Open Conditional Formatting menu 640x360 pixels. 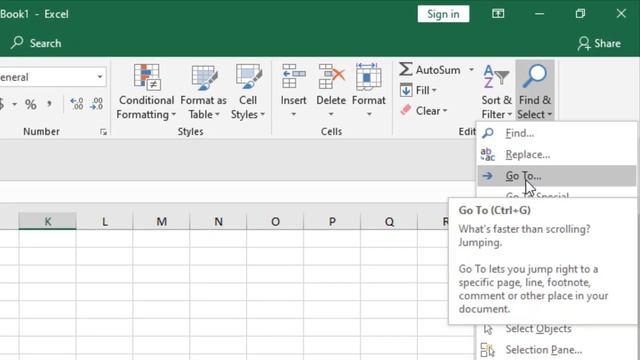tap(146, 92)
